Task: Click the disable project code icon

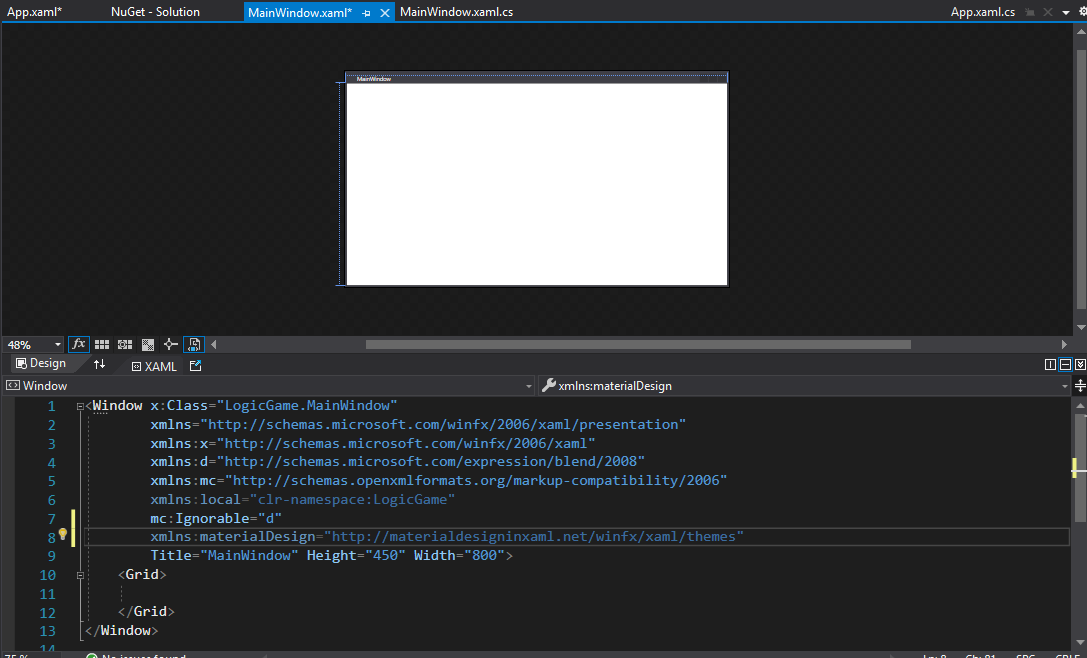Action: (x=194, y=344)
